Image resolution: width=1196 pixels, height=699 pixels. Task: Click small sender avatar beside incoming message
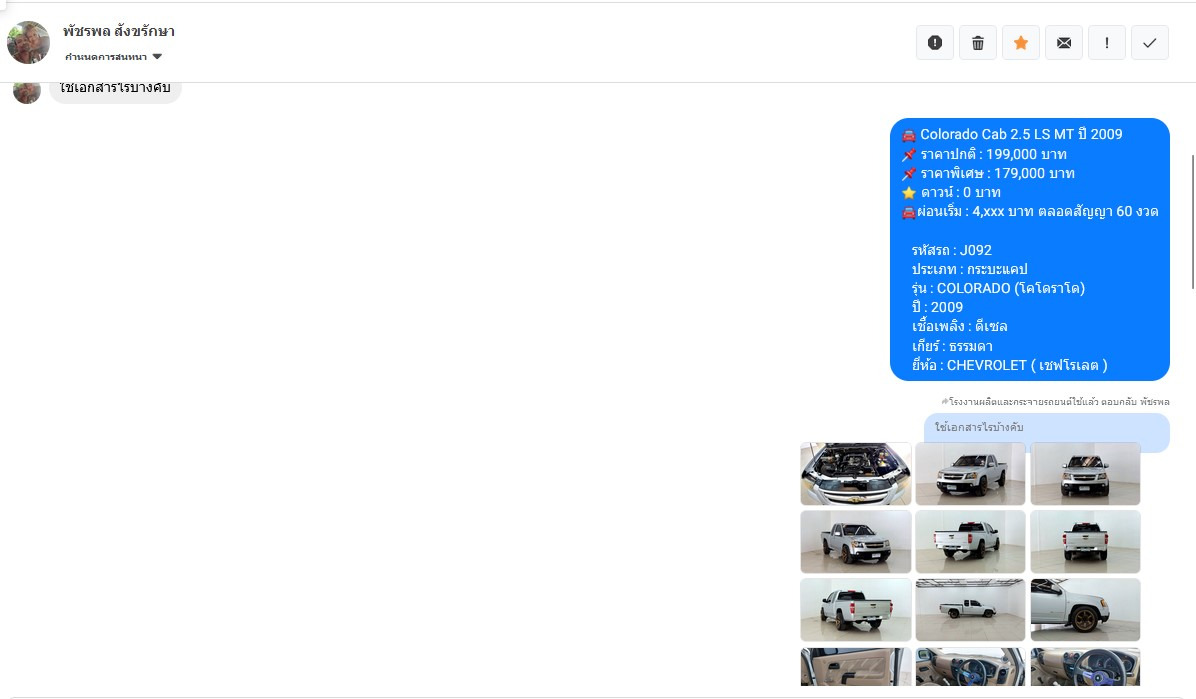27,92
